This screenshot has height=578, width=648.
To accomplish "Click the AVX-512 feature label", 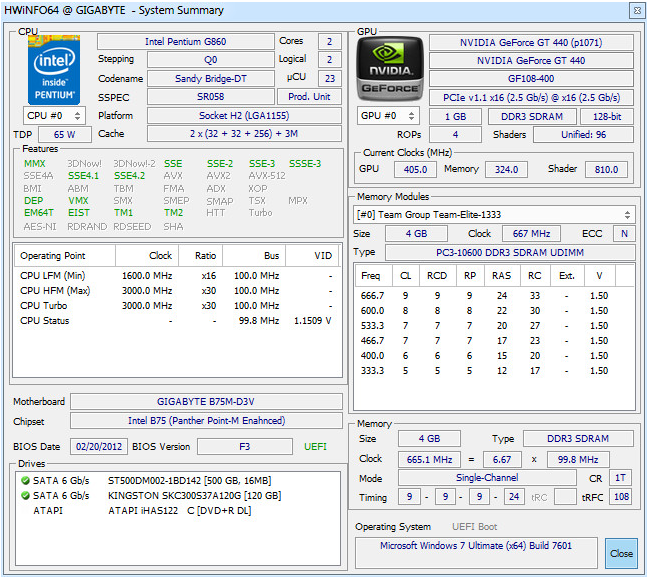I will click(267, 176).
